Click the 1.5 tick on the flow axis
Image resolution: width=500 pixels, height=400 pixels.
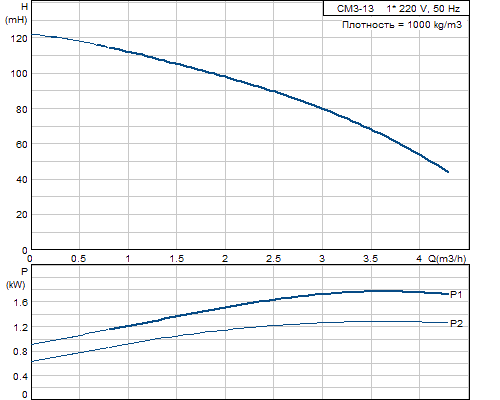177,259
